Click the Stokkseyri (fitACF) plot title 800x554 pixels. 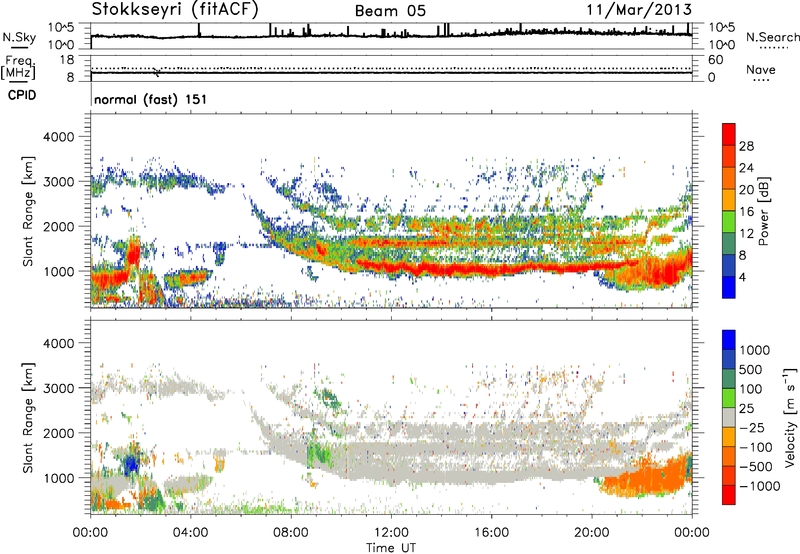click(175, 10)
